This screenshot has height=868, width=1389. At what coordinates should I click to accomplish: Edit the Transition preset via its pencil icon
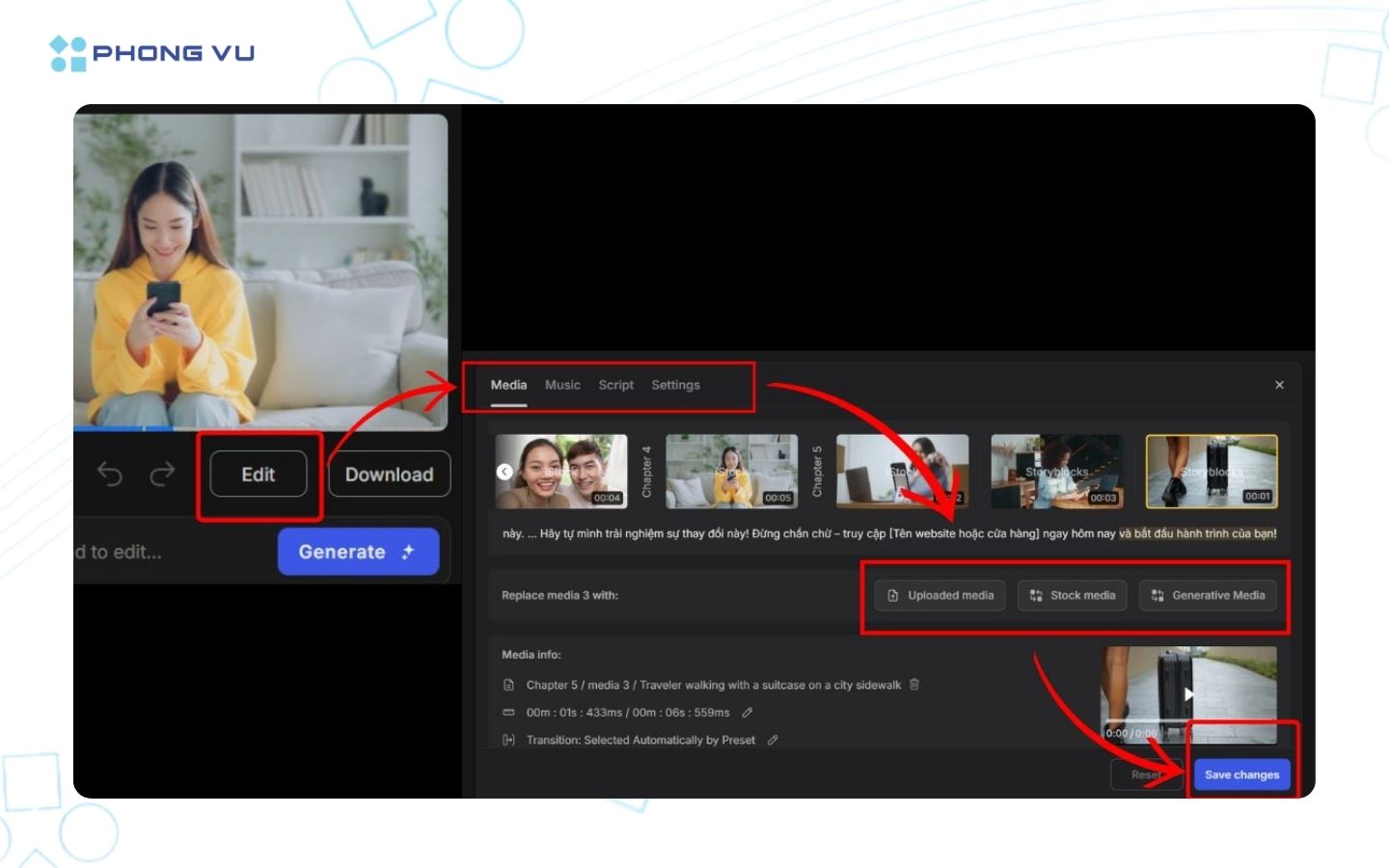pos(772,740)
